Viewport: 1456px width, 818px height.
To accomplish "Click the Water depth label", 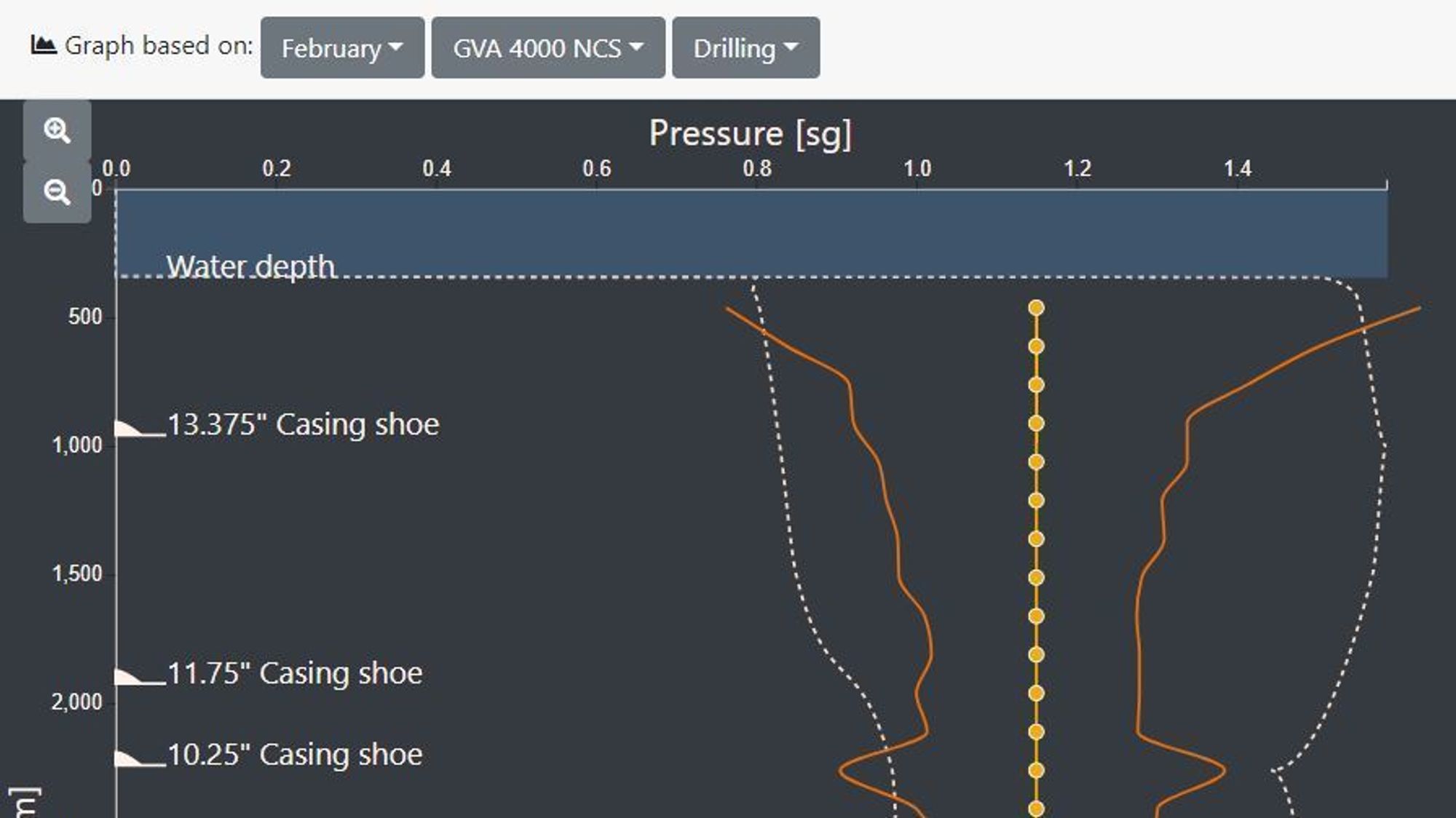I will [x=250, y=267].
